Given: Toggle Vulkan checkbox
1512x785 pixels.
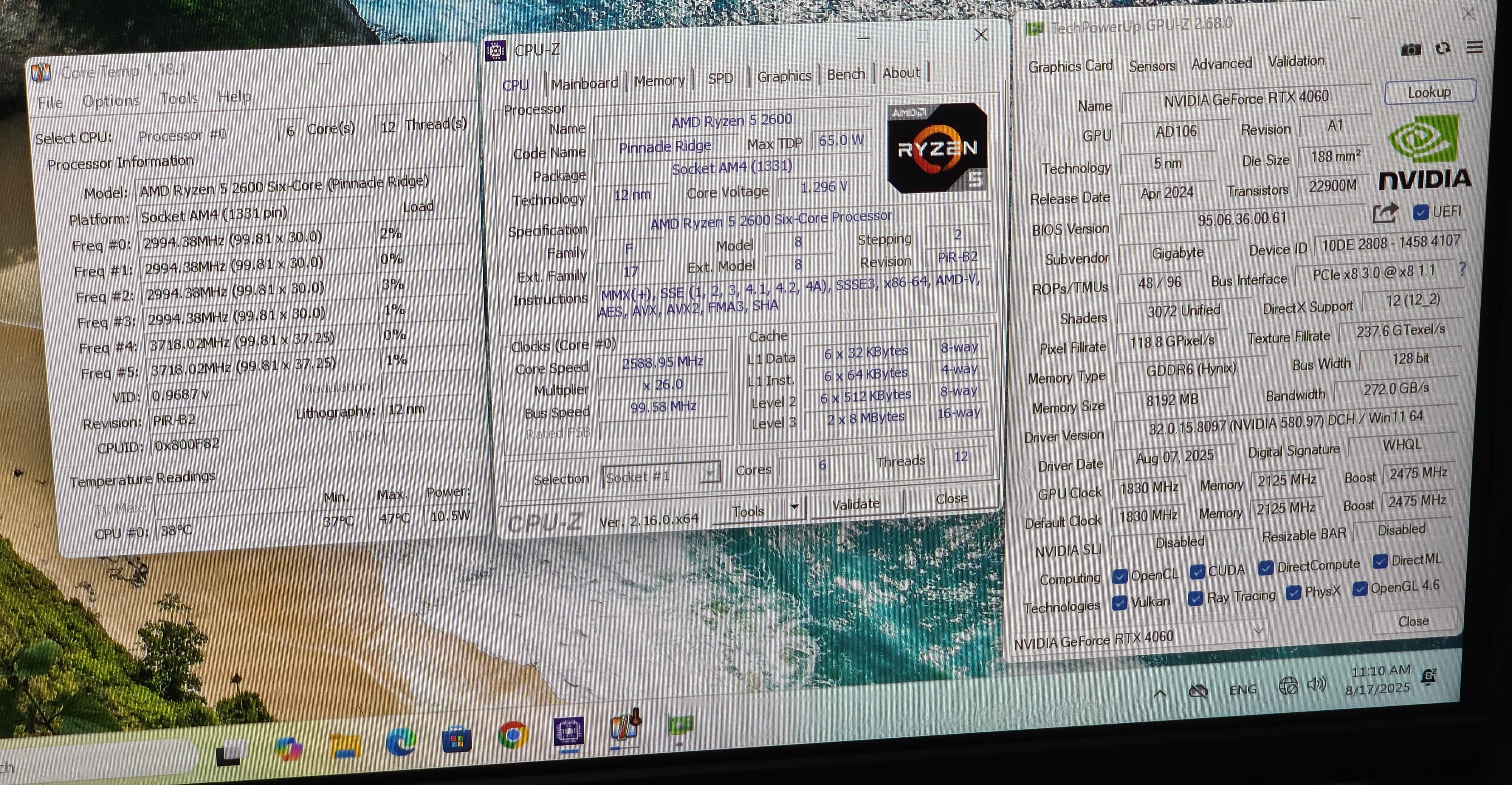Looking at the screenshot, I should click(x=1119, y=603).
